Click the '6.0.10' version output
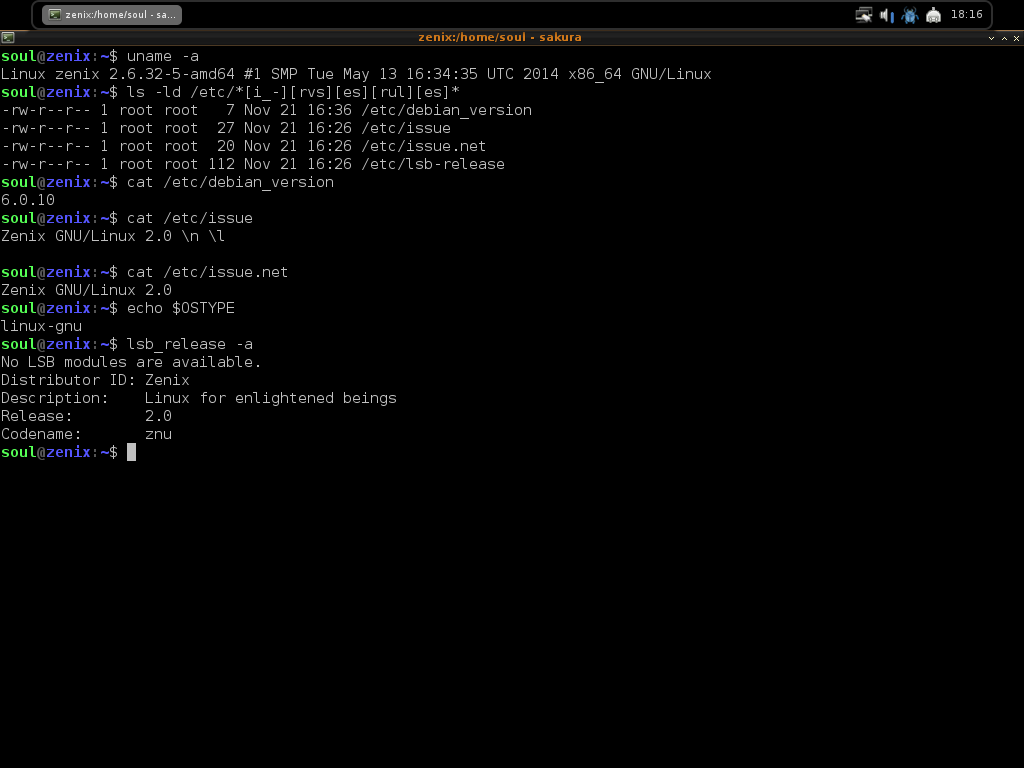The image size is (1024, 768). (27, 200)
